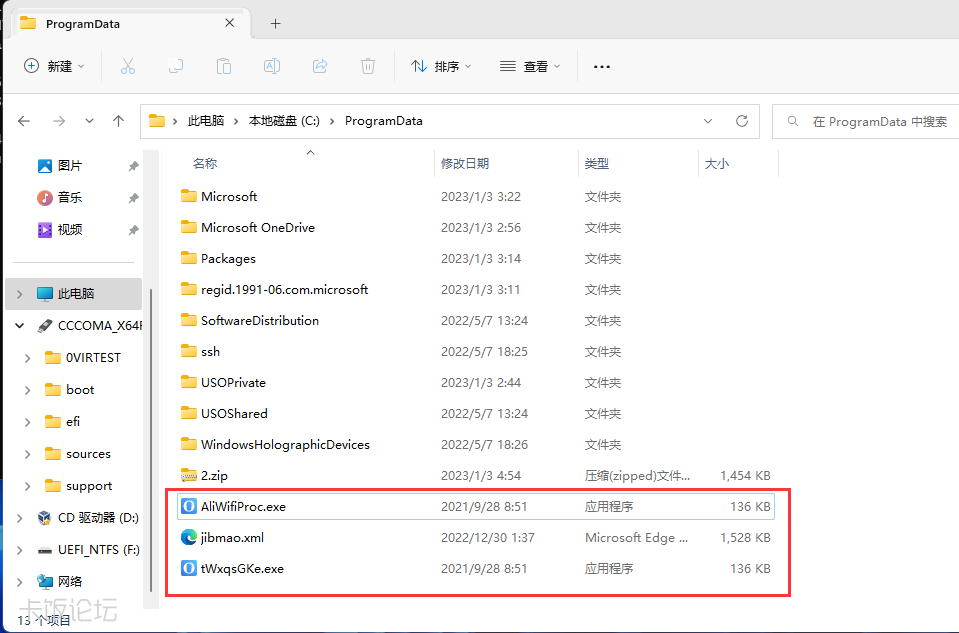Click the up-one-level arrow
Image resolution: width=959 pixels, height=633 pixels.
click(119, 120)
